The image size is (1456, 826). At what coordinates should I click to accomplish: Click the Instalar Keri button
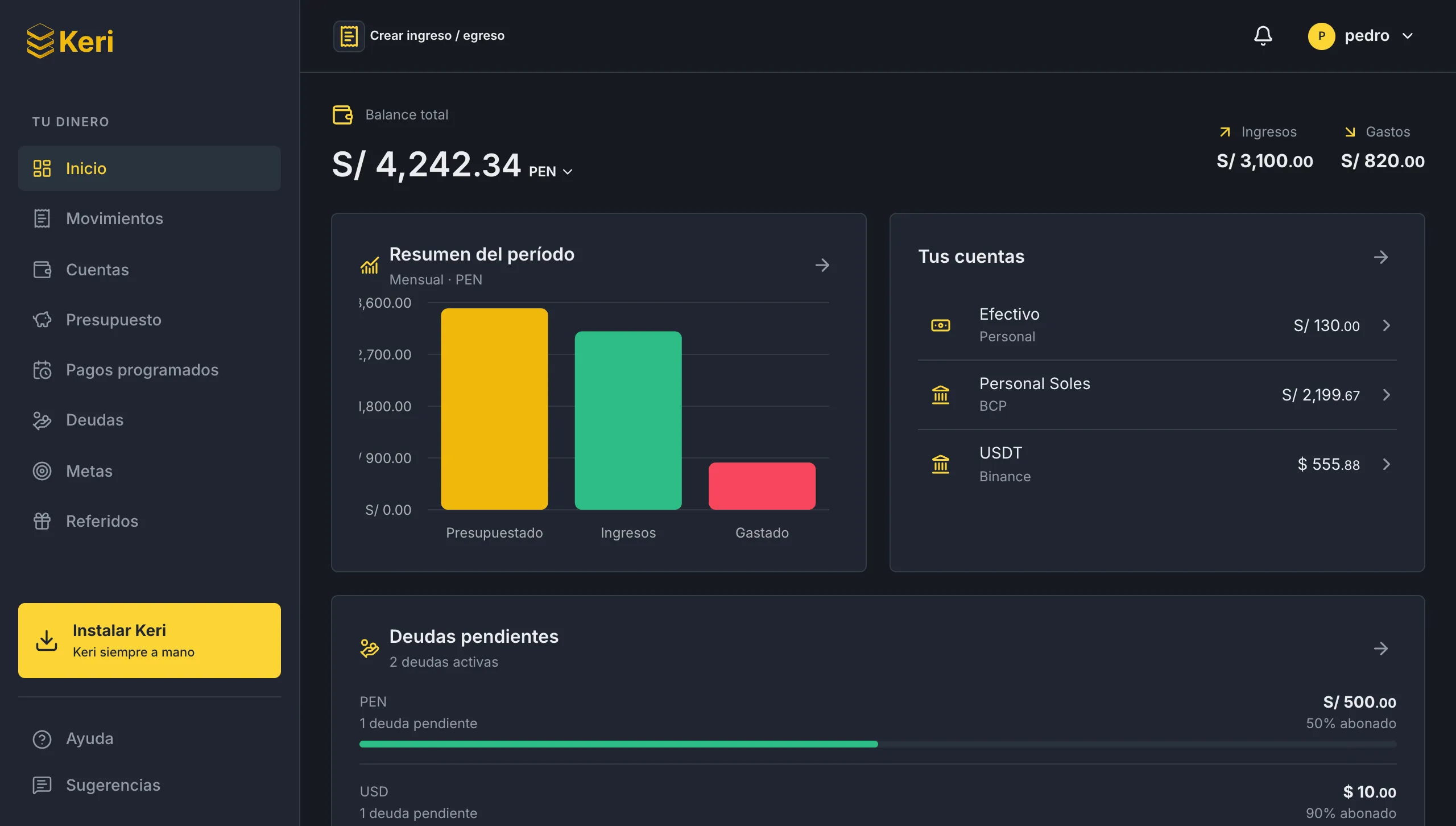[150, 641]
